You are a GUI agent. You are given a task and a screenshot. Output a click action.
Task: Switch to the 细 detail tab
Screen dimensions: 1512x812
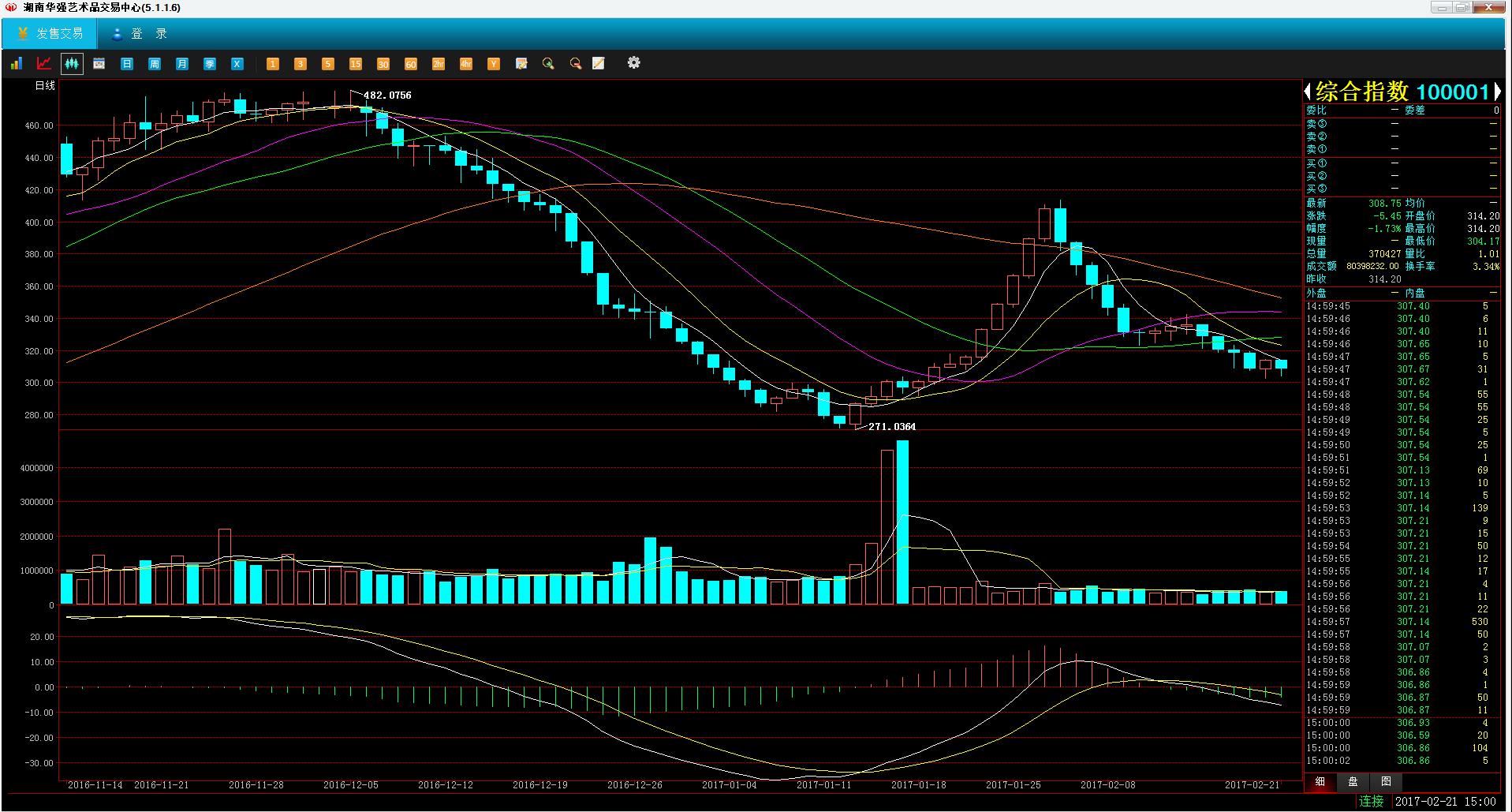(x=1320, y=782)
